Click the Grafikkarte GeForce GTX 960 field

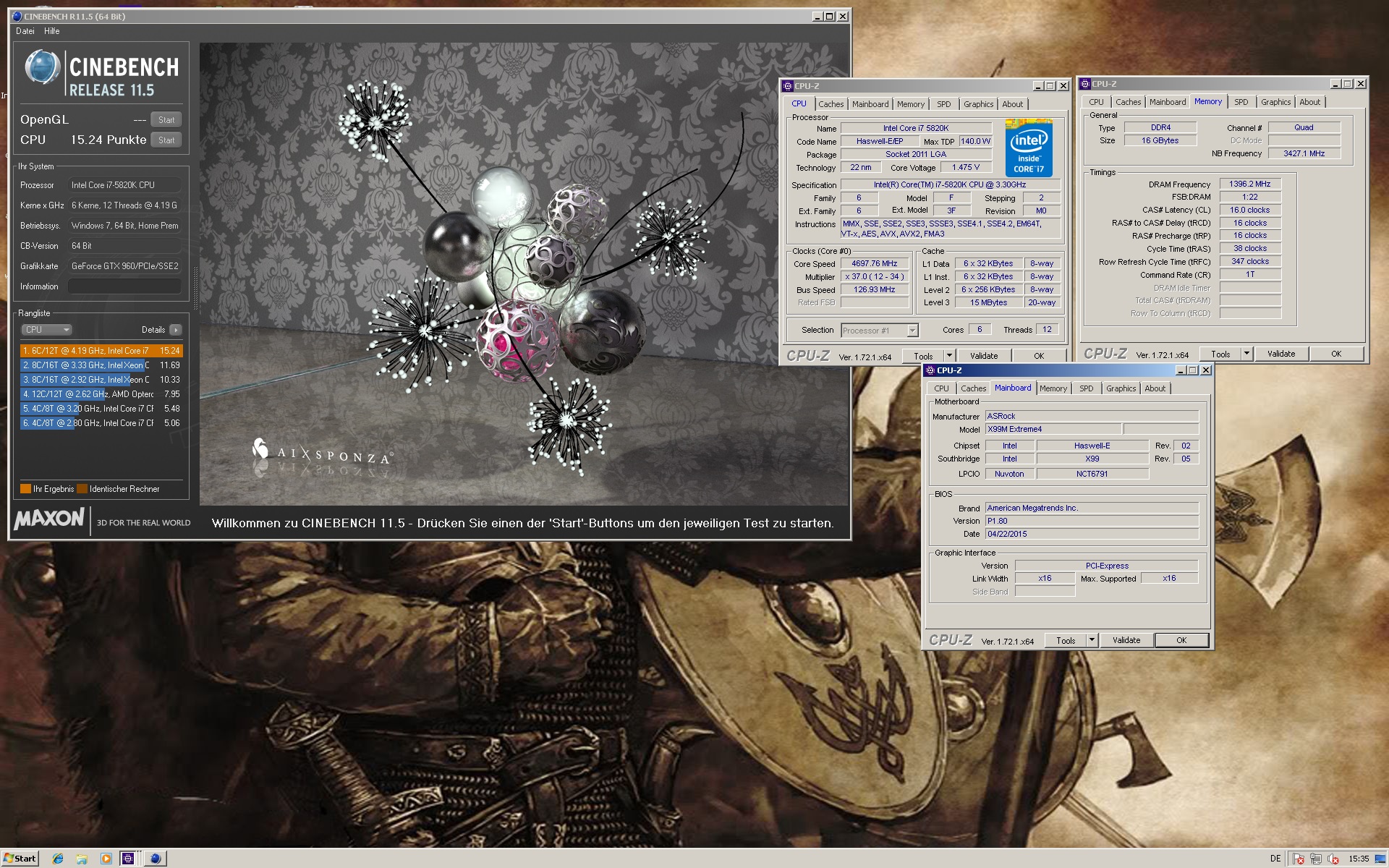pos(124,266)
